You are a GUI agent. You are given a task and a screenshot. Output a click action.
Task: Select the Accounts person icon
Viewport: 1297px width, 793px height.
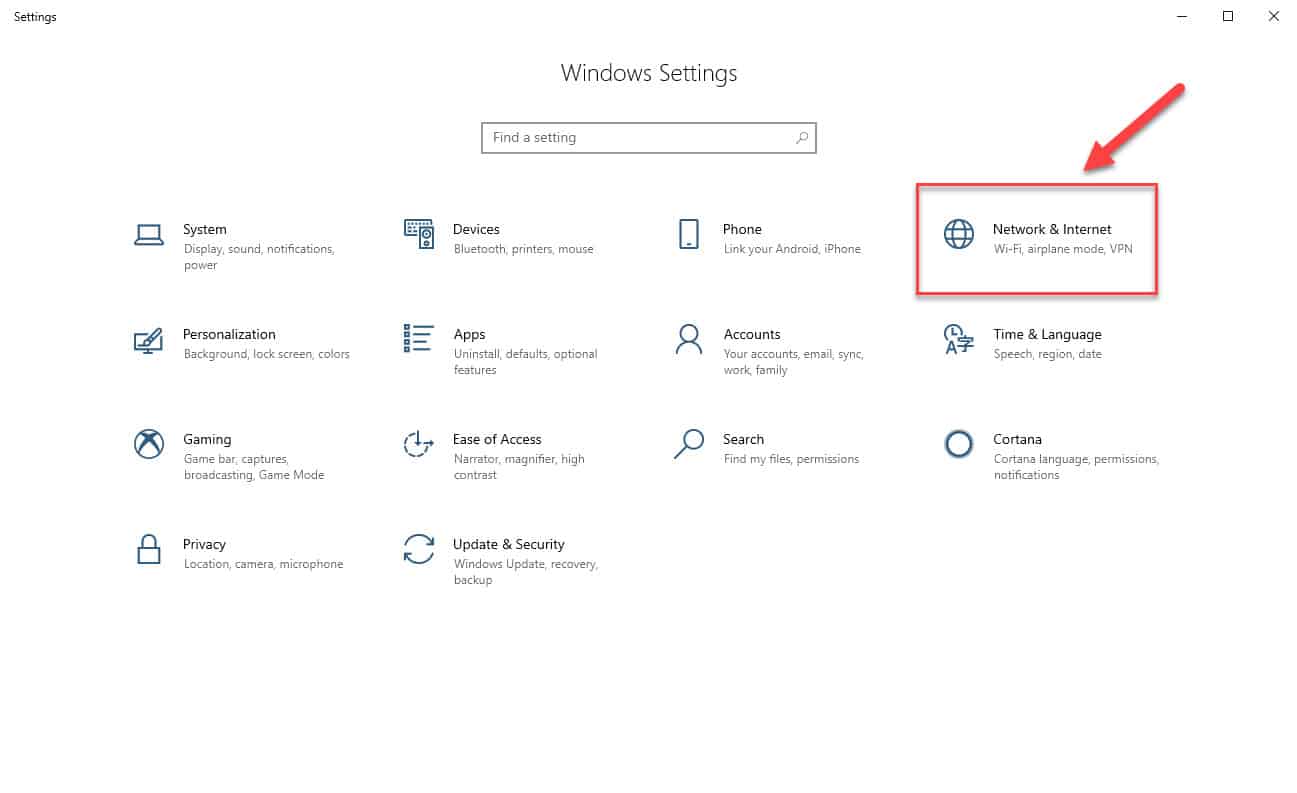click(x=688, y=339)
